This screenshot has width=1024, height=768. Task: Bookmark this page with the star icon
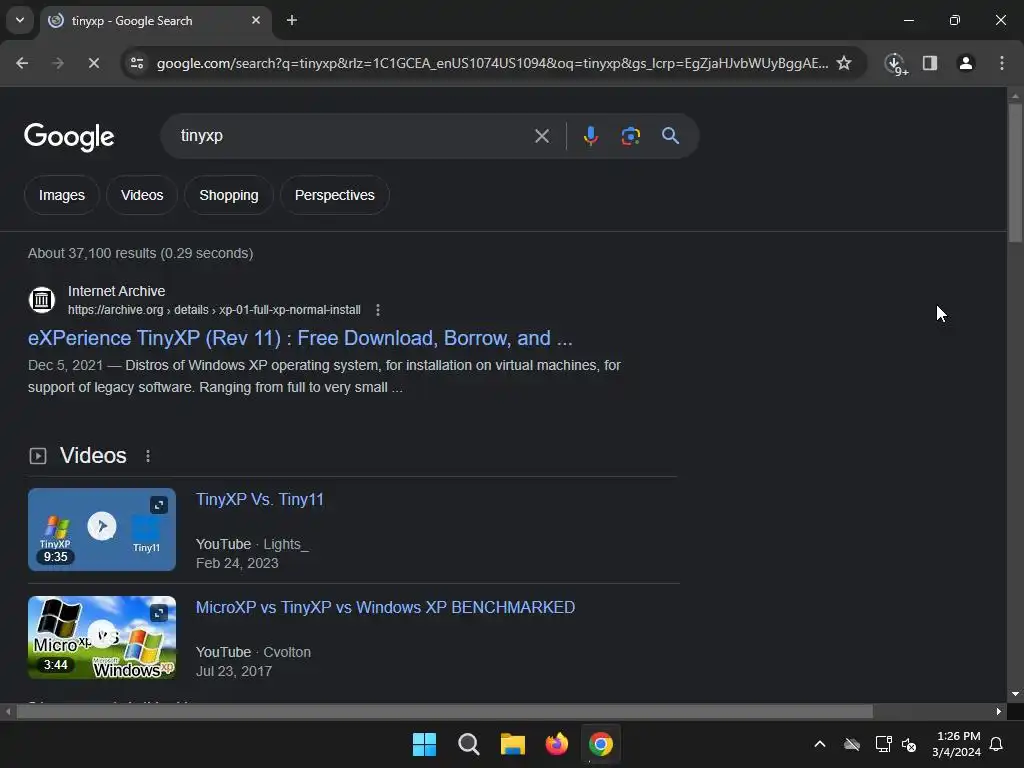[x=844, y=63]
